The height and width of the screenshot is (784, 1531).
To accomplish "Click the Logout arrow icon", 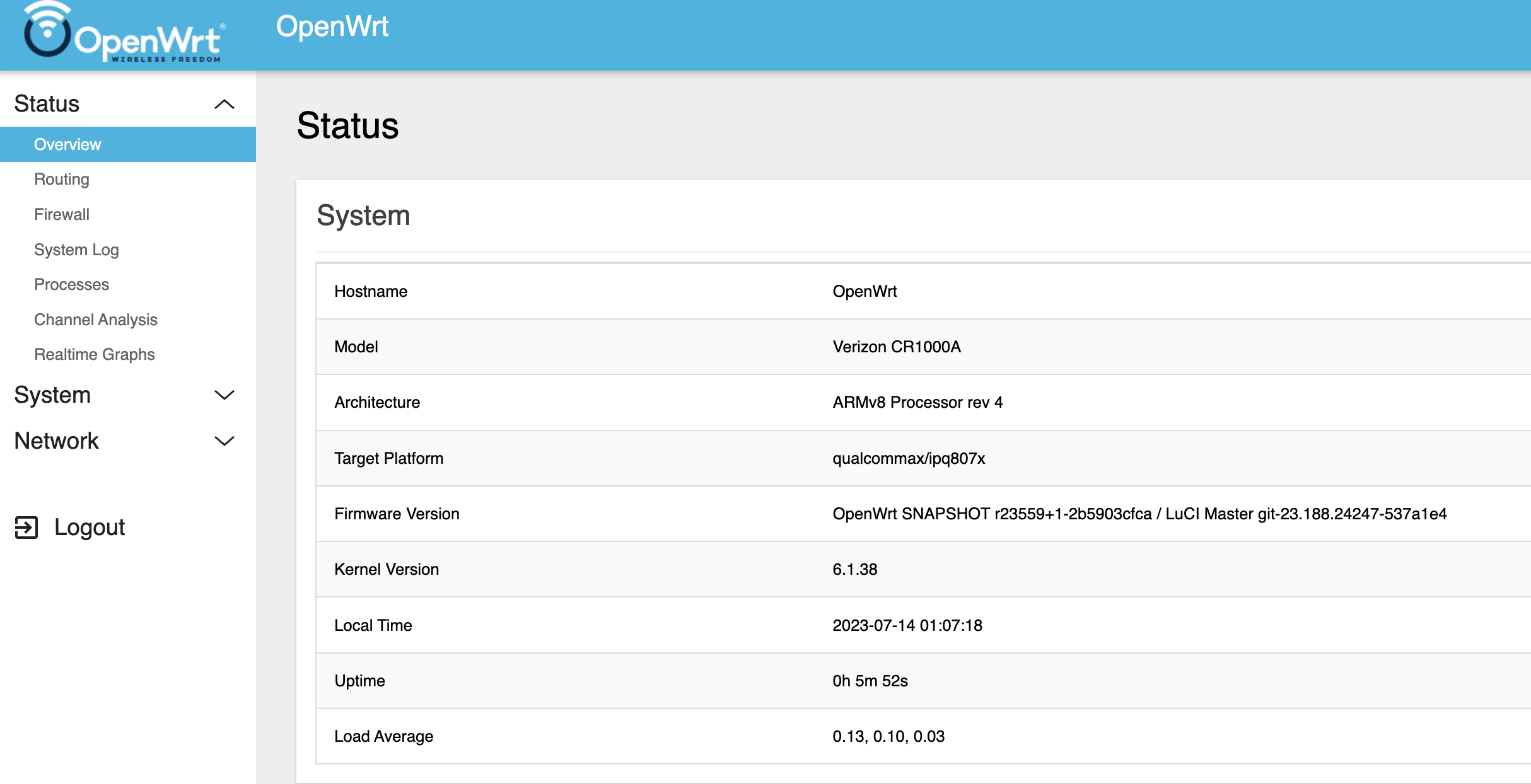I will [26, 527].
